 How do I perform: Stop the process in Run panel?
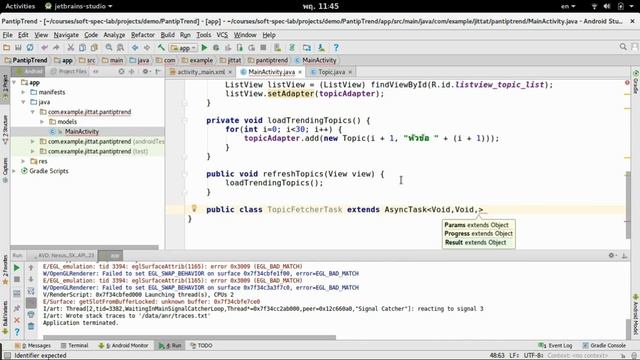[17, 280]
